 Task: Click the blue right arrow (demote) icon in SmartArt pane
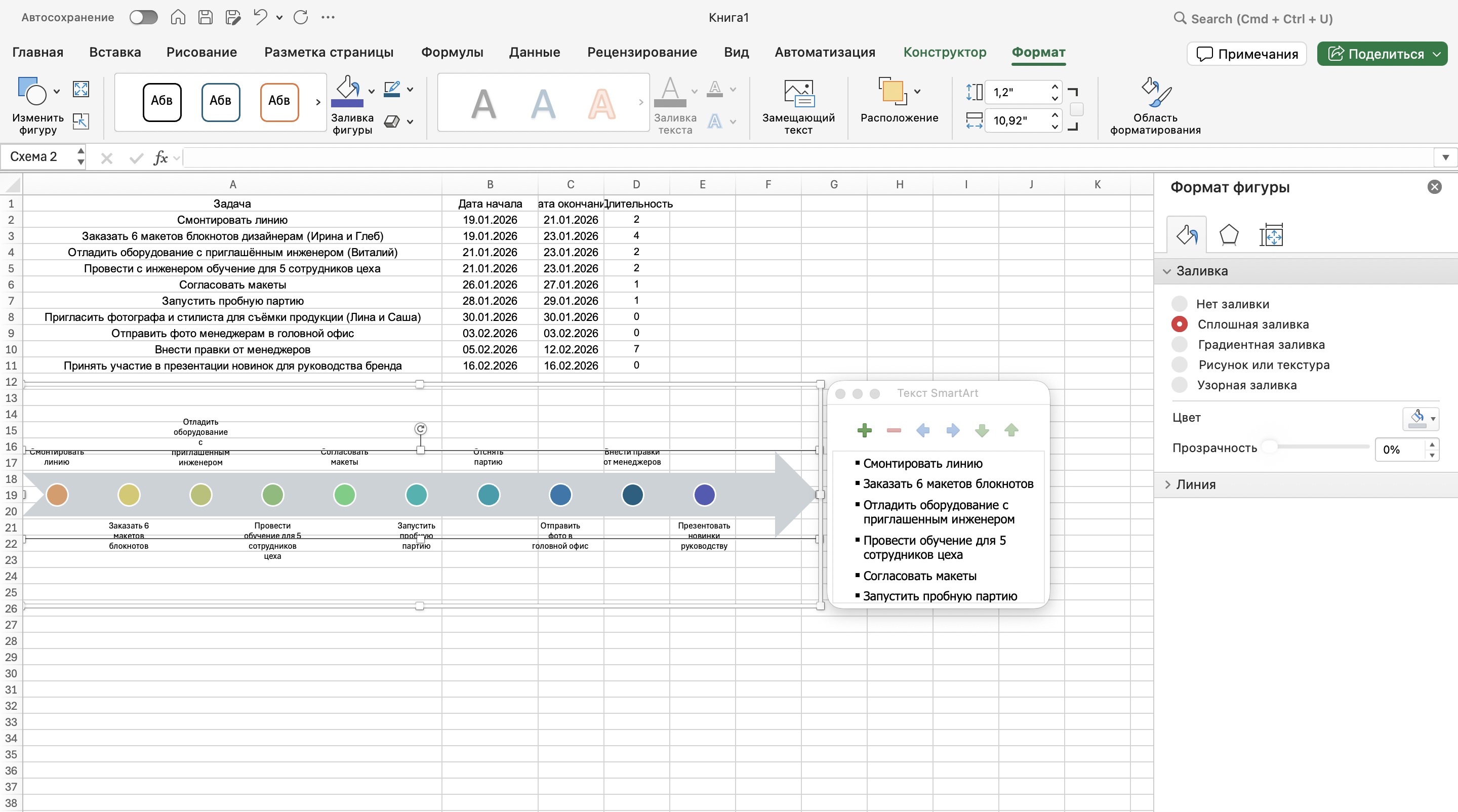(953, 431)
